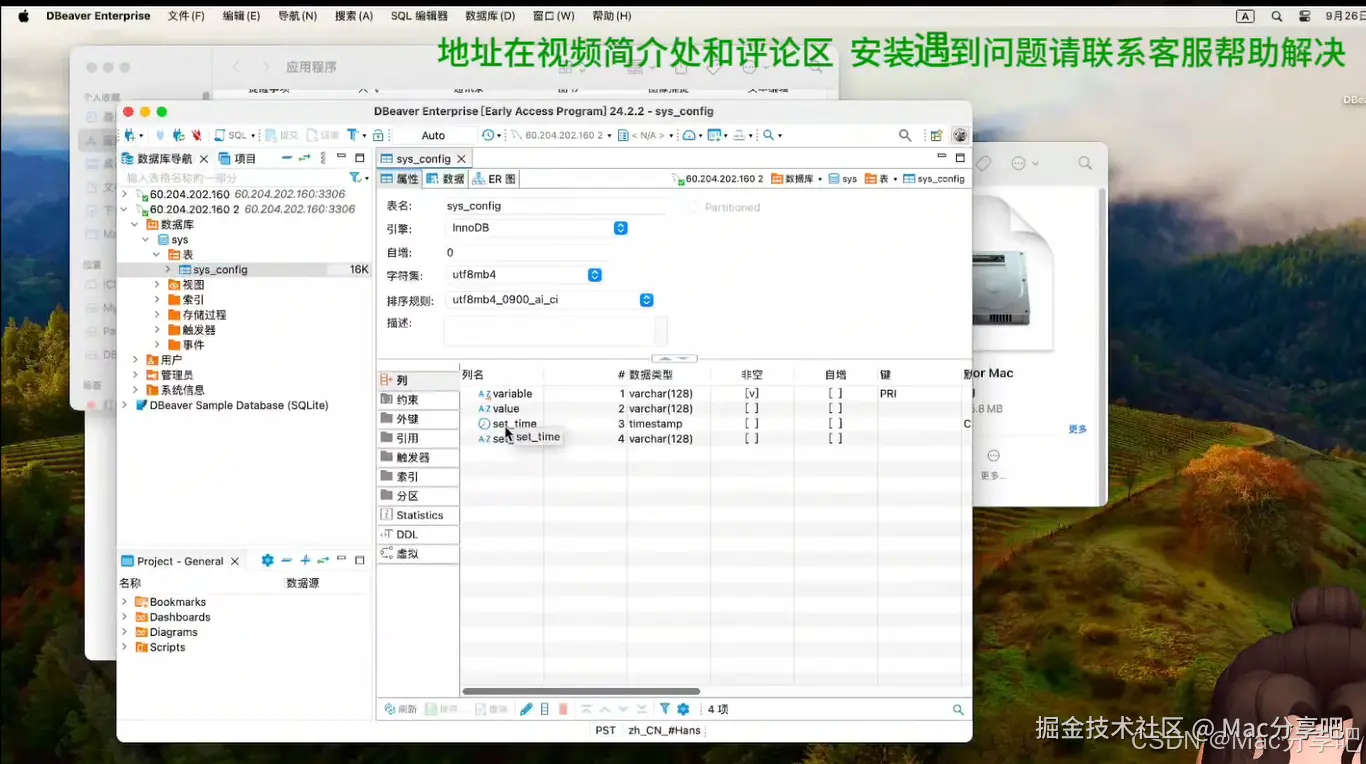Click the plus icon in Project panel
Image resolution: width=1366 pixels, height=764 pixels.
click(305, 561)
